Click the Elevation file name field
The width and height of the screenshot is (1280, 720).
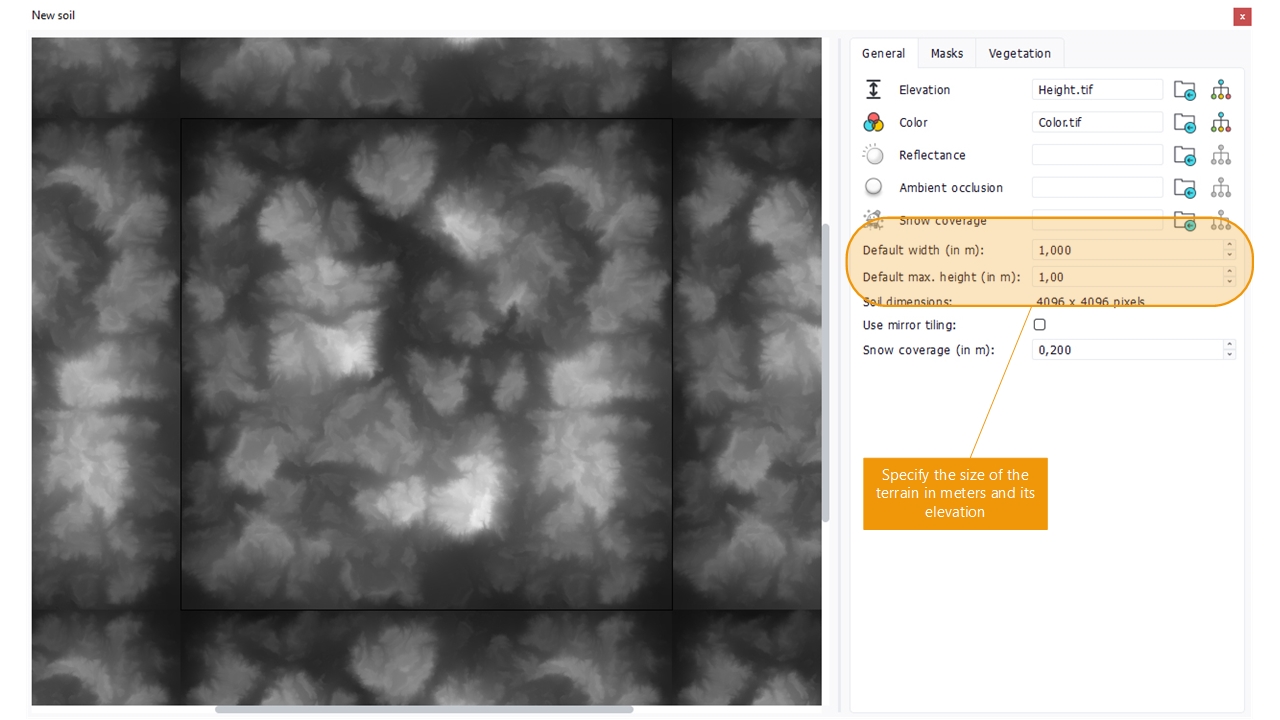[x=1096, y=90]
